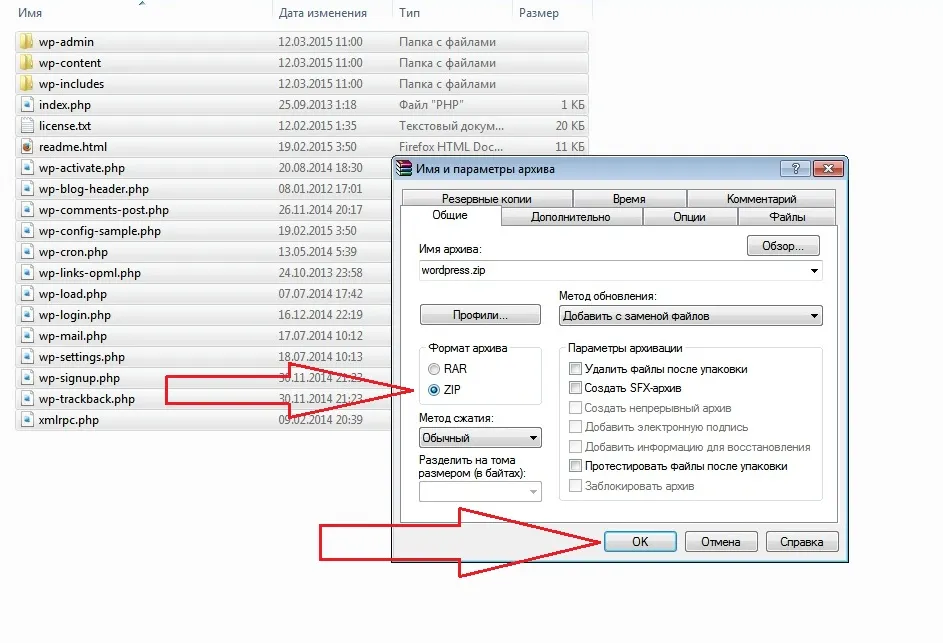Enable 'Создать SFX-архив' checkbox
Viewport: 943px width, 643px height.
click(x=576, y=388)
